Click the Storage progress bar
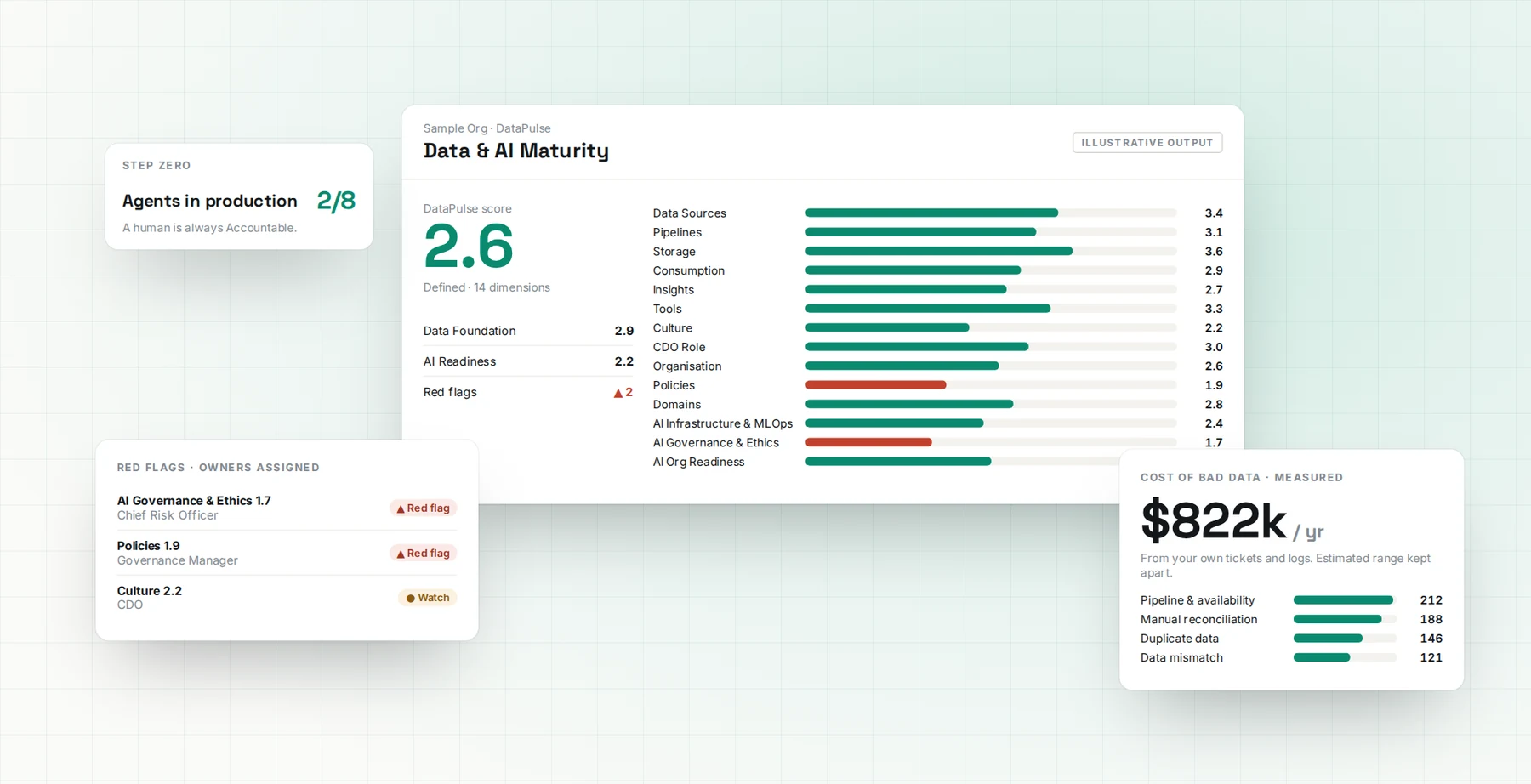Screen dimensions: 1531x784 pos(991,251)
